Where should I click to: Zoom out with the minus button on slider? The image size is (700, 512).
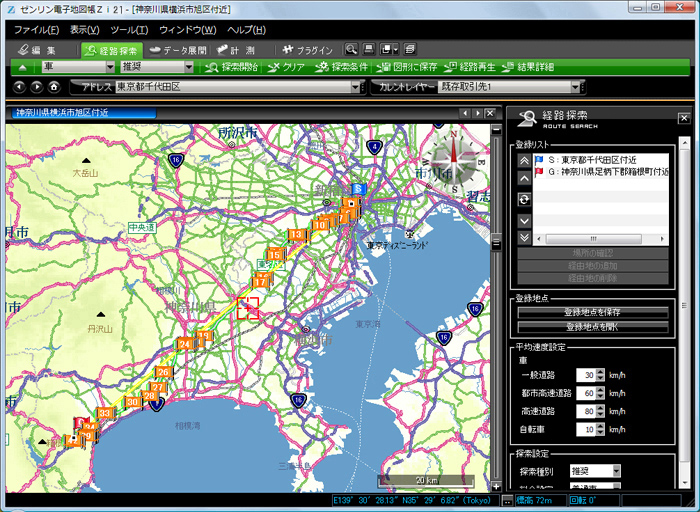click(496, 130)
